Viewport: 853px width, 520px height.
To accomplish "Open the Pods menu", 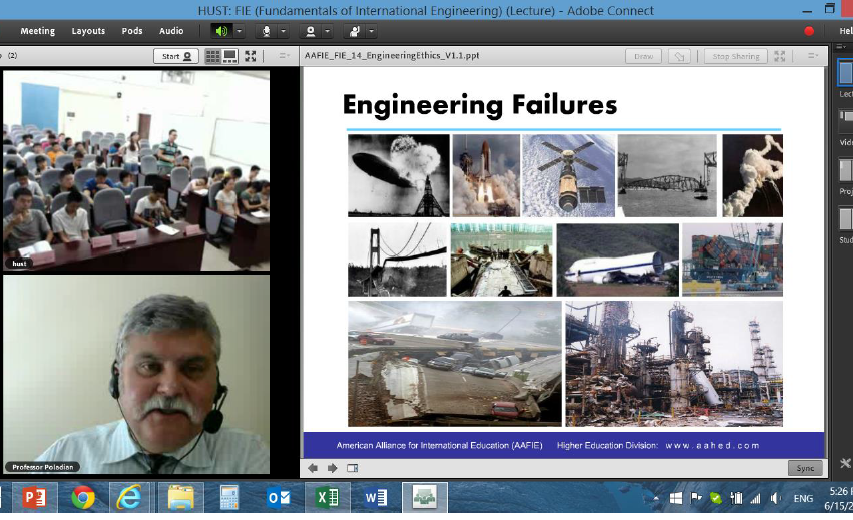I will 132,31.
